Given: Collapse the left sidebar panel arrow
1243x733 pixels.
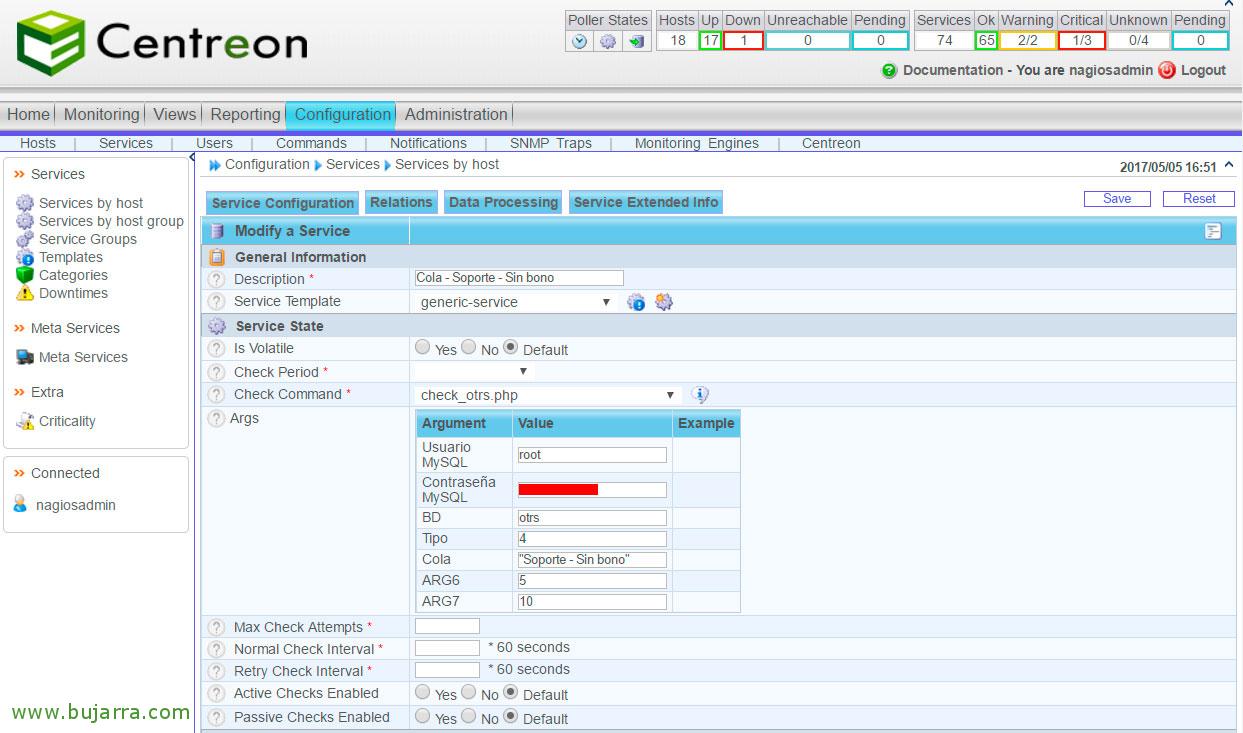Looking at the screenshot, I should (x=192, y=157).
